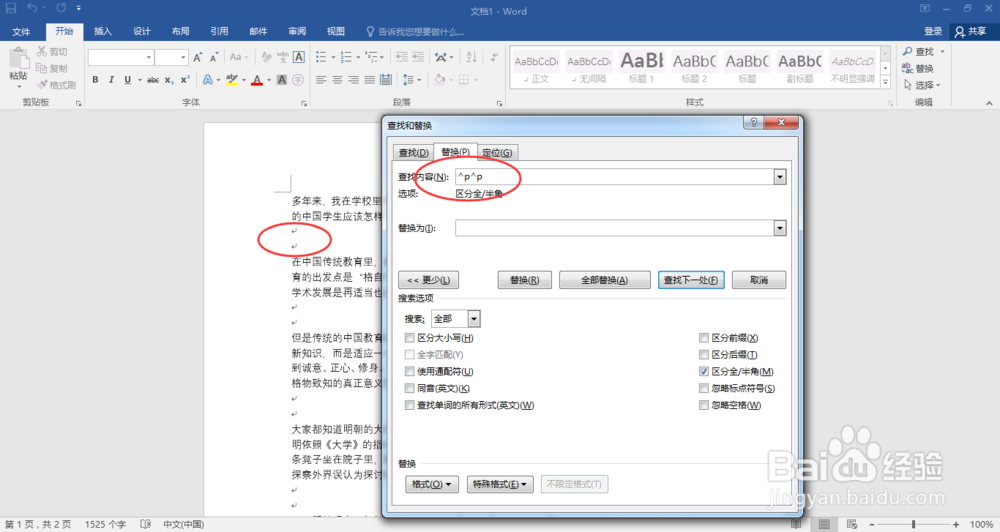The height and width of the screenshot is (532, 1000).
Task: Apply superscript formatting
Action: pyautogui.click(x=185, y=80)
